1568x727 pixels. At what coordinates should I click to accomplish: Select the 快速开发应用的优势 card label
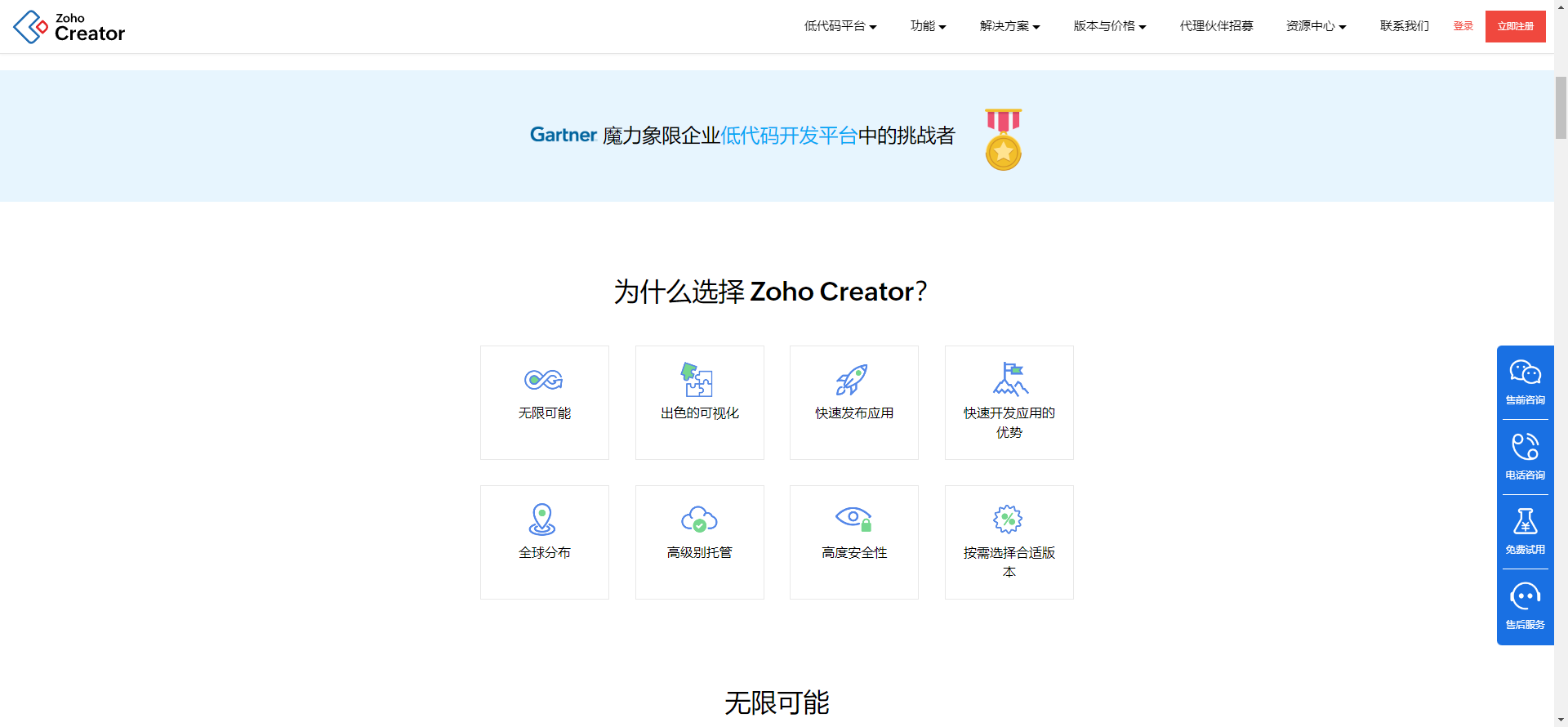click(1009, 423)
